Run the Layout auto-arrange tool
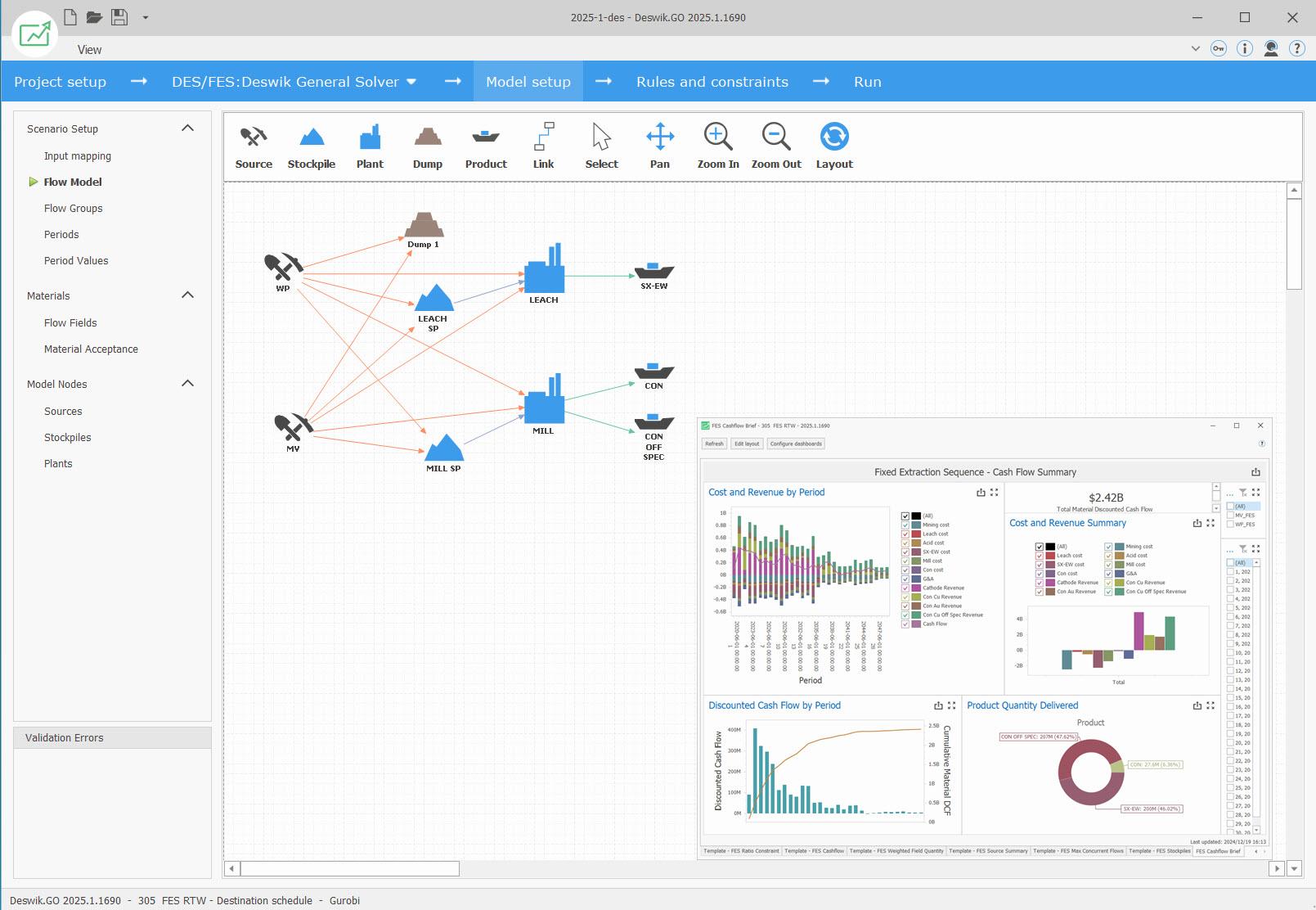The width and height of the screenshot is (1316, 910). [x=834, y=146]
